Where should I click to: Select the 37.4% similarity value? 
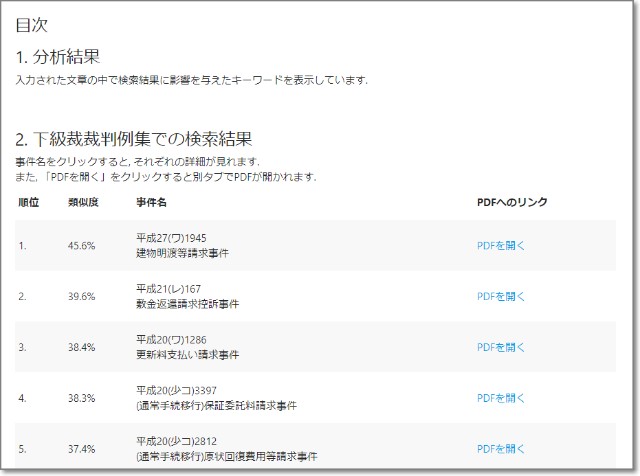(x=81, y=449)
